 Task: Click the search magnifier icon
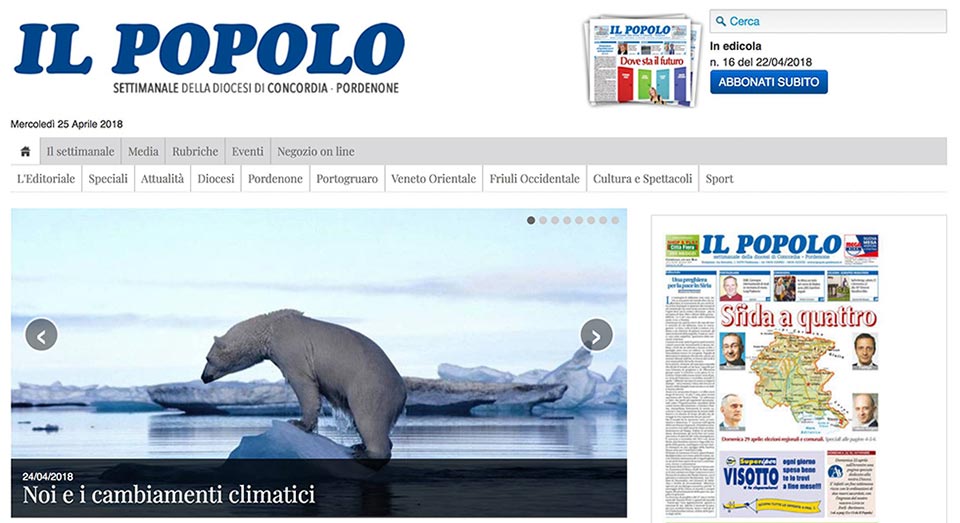point(721,21)
